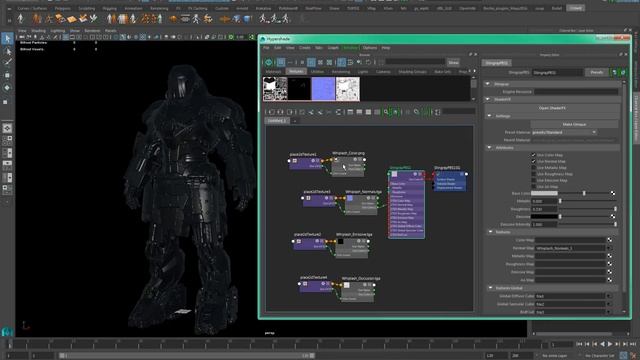The image size is (640, 360).
Task: Select the Whiplash_Normal.tga file node in graph
Action: (x=362, y=203)
